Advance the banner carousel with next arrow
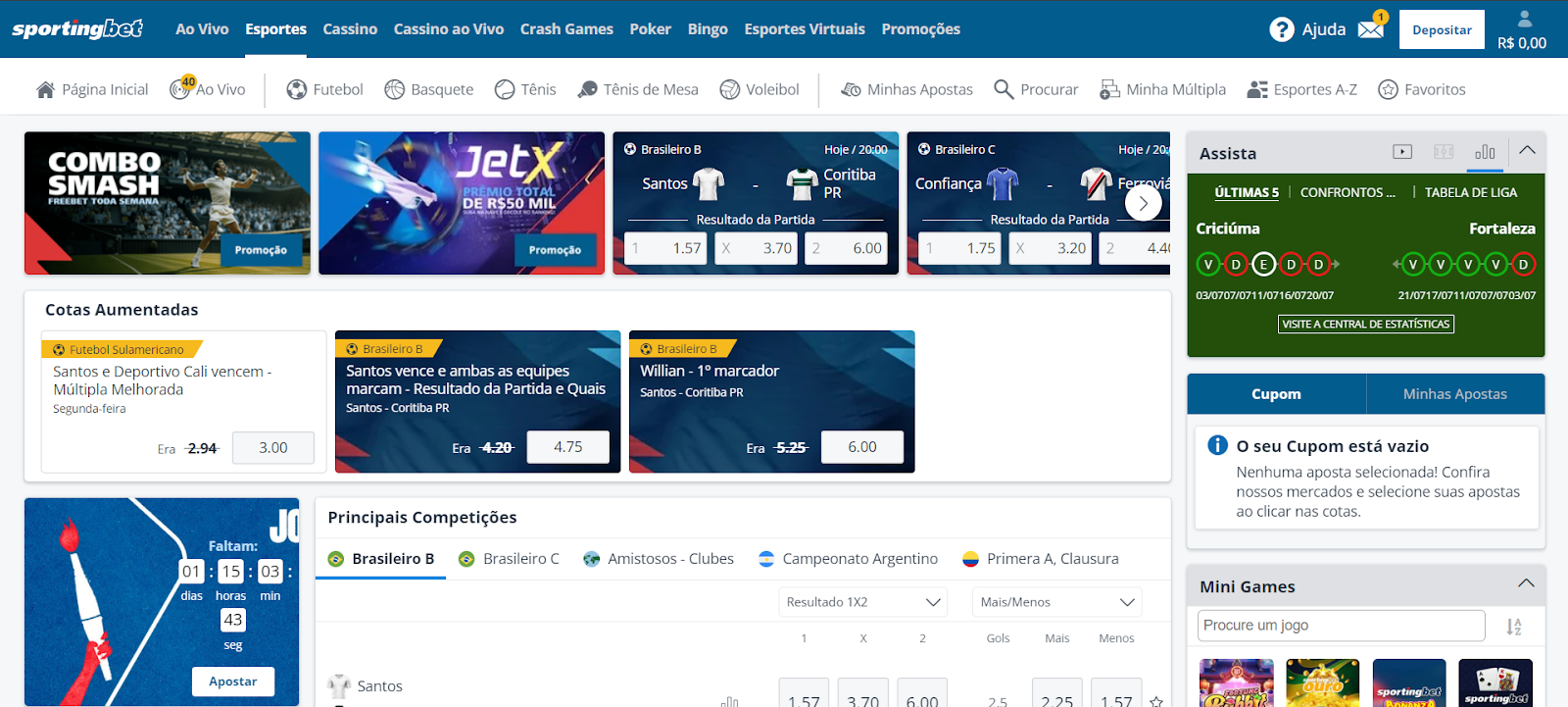The image size is (1568, 707). (1144, 204)
